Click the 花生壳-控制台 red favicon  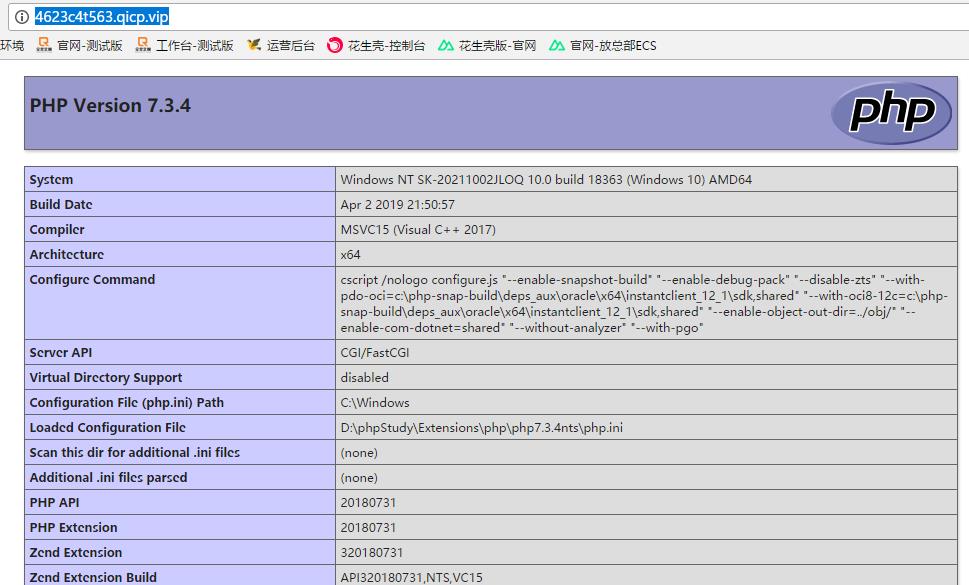[x=334, y=45]
